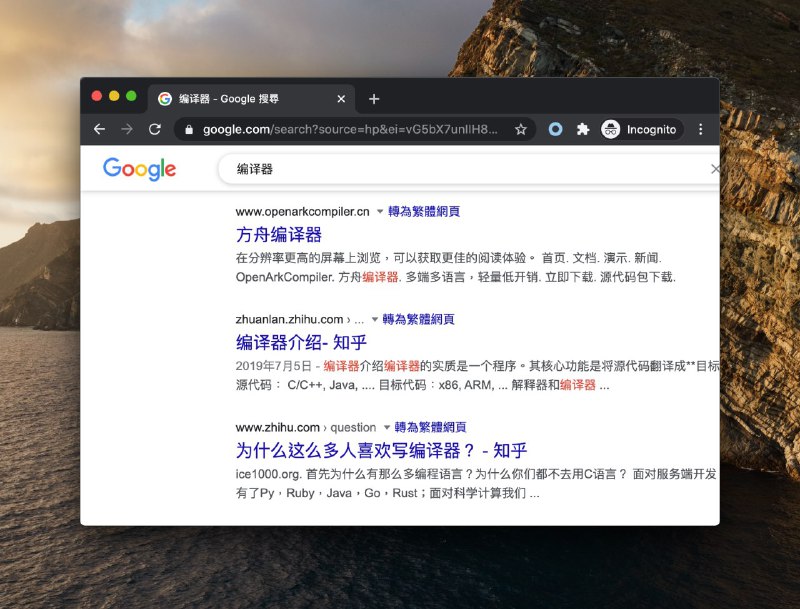Click the snippet starting with ice1000.org

tap(476, 474)
